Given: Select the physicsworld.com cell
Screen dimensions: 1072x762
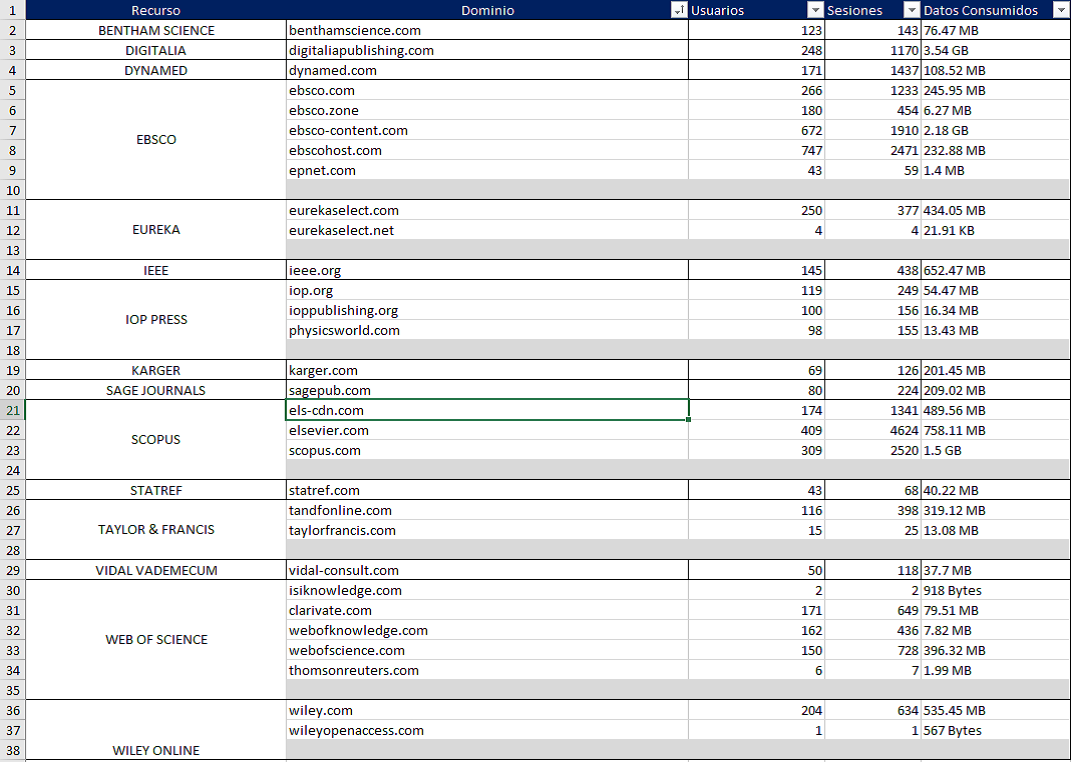Looking at the screenshot, I should point(487,330).
